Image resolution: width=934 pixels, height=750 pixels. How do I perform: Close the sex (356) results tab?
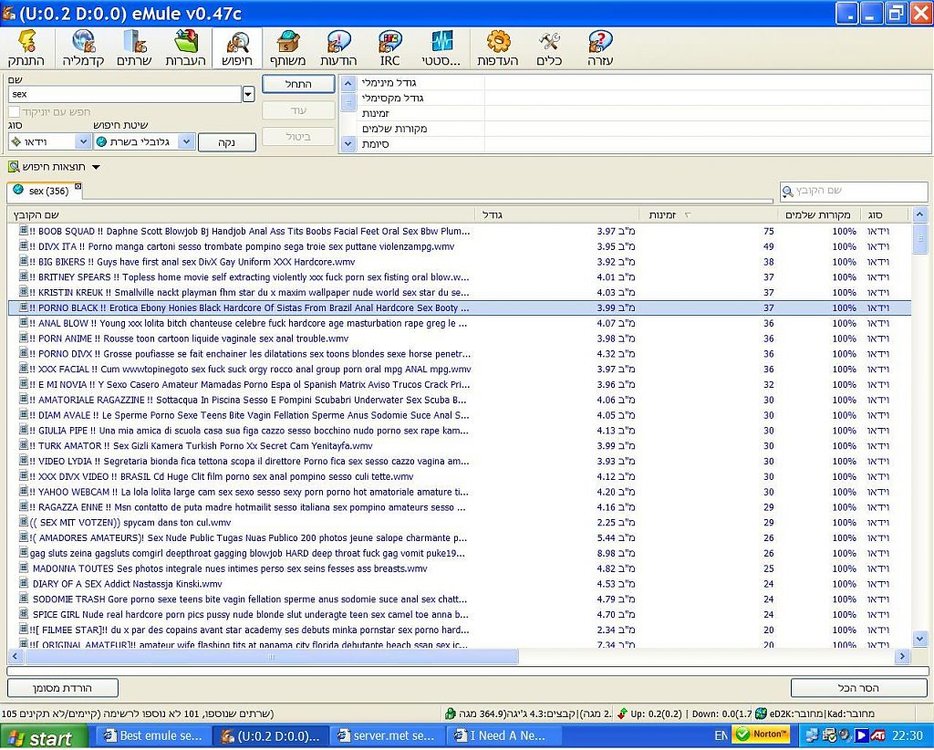click(x=78, y=187)
